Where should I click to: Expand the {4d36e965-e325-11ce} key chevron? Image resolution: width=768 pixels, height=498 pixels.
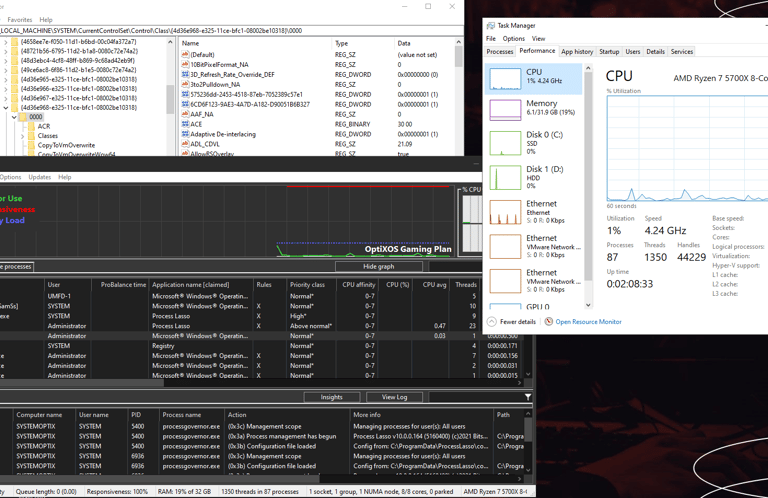5,79
